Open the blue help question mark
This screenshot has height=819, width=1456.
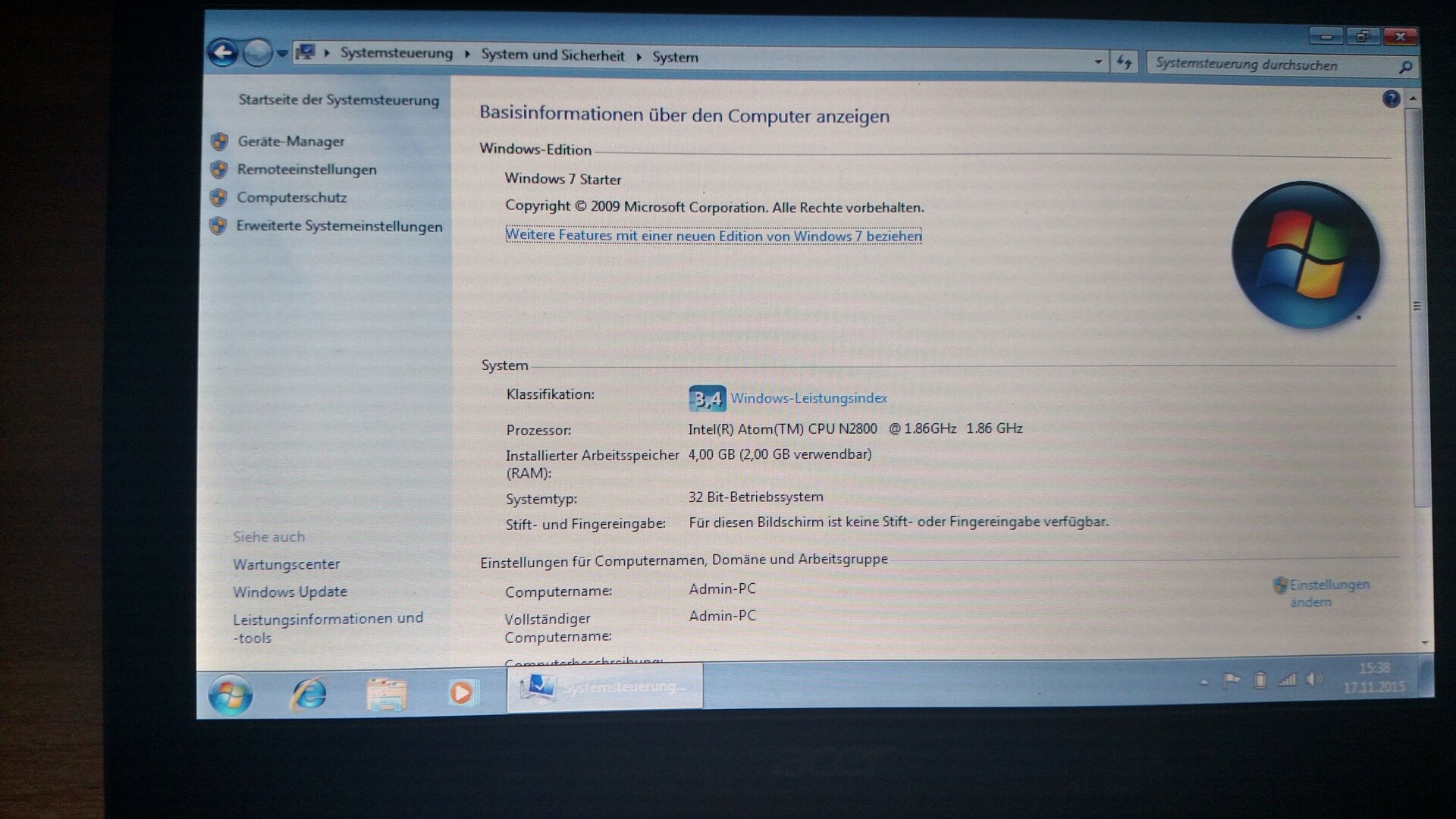(x=1391, y=99)
